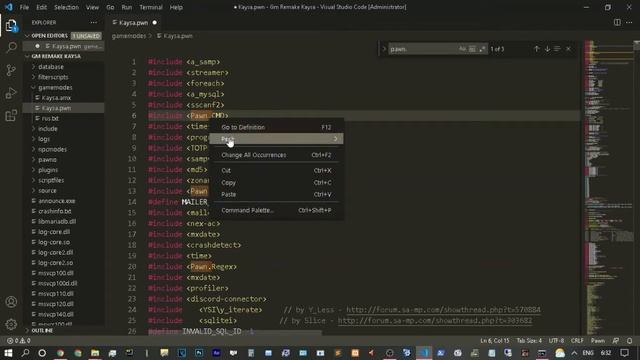Viewport: 640px width, 360px height.
Task: Click the code minimap
Action: point(608,188)
